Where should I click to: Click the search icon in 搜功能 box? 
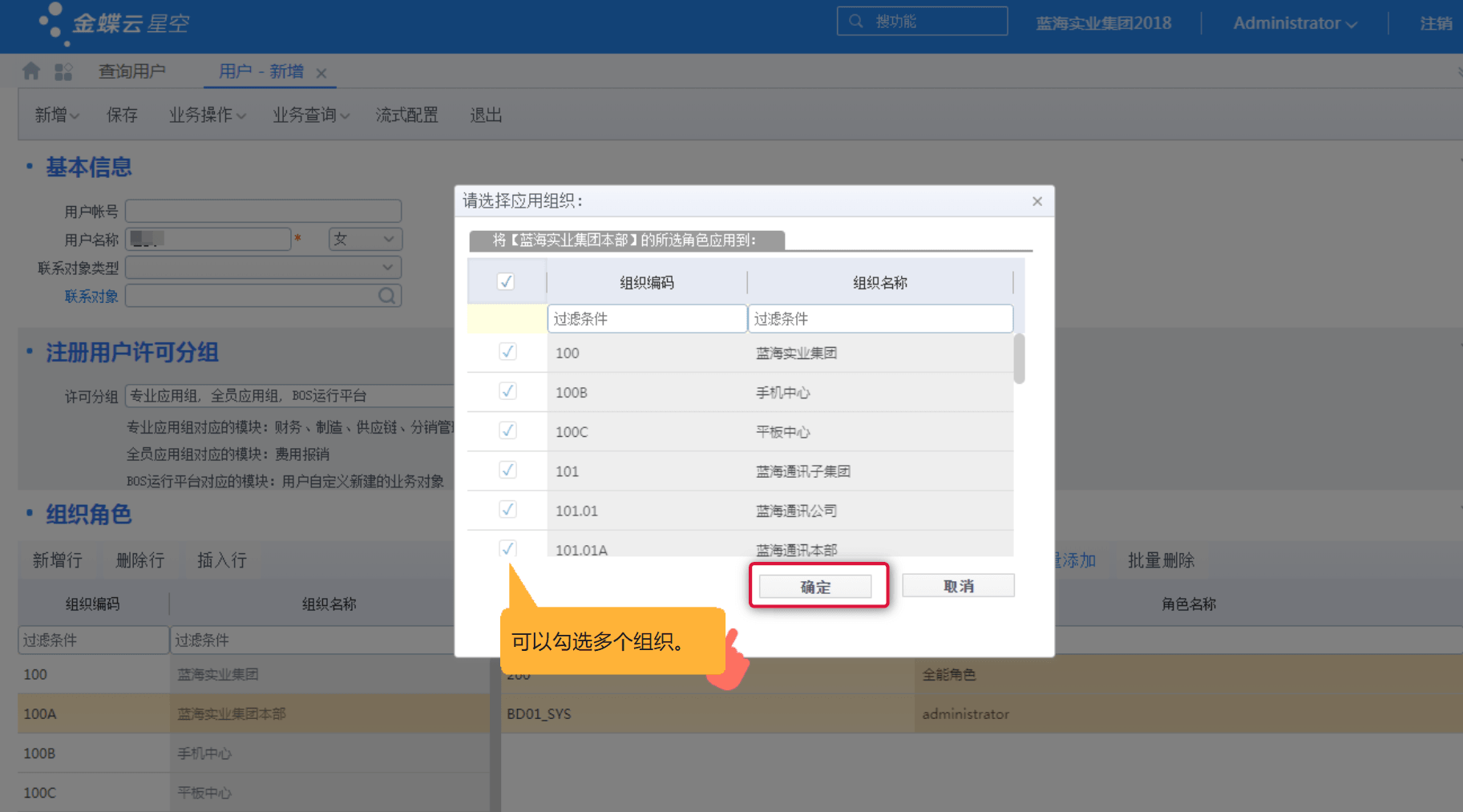click(856, 22)
